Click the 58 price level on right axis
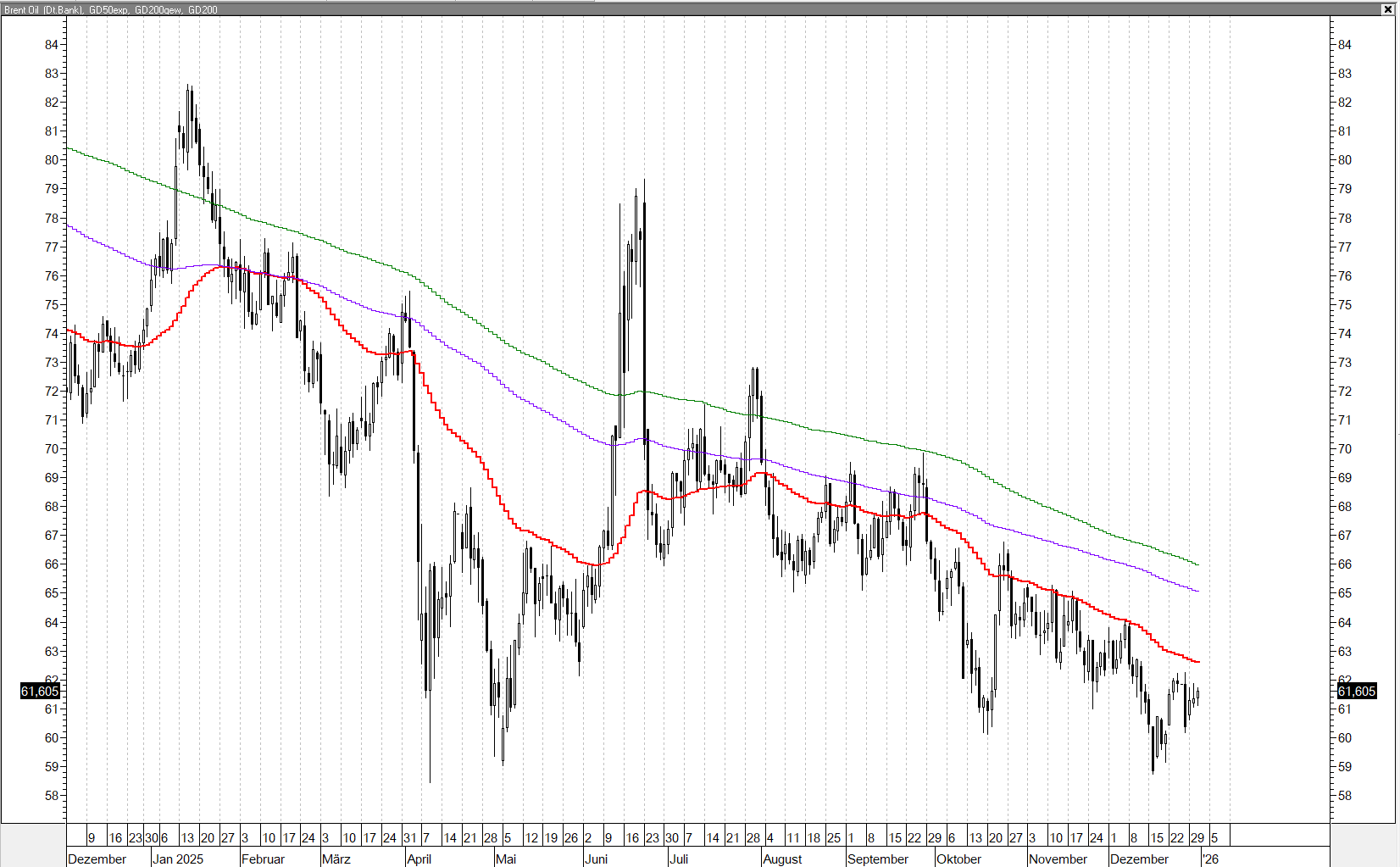This screenshot has height=867, width=1400. [x=1344, y=796]
